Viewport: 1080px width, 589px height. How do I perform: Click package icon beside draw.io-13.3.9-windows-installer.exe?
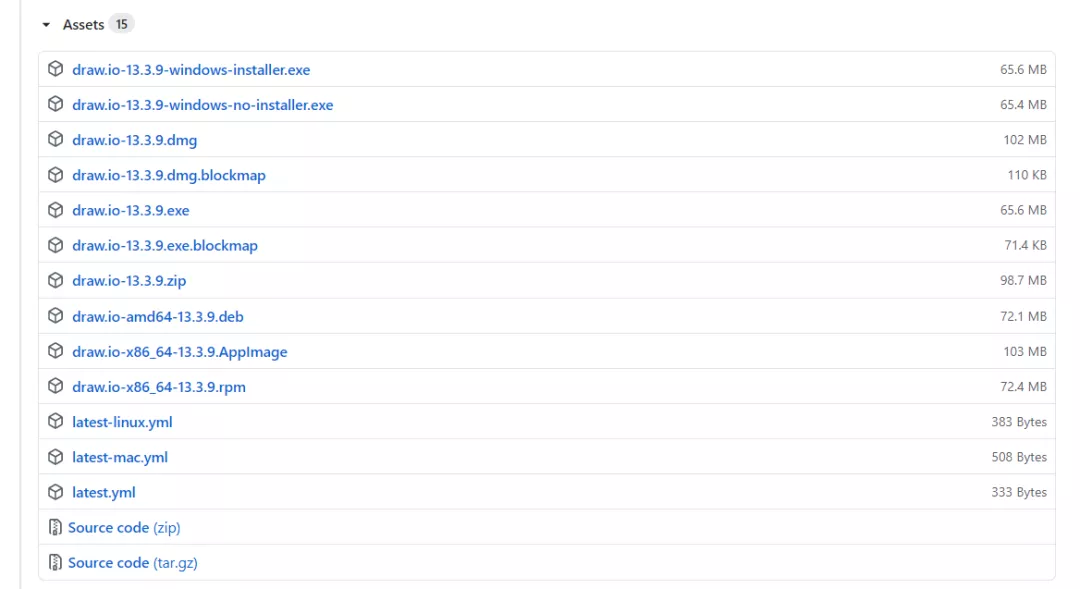[56, 69]
